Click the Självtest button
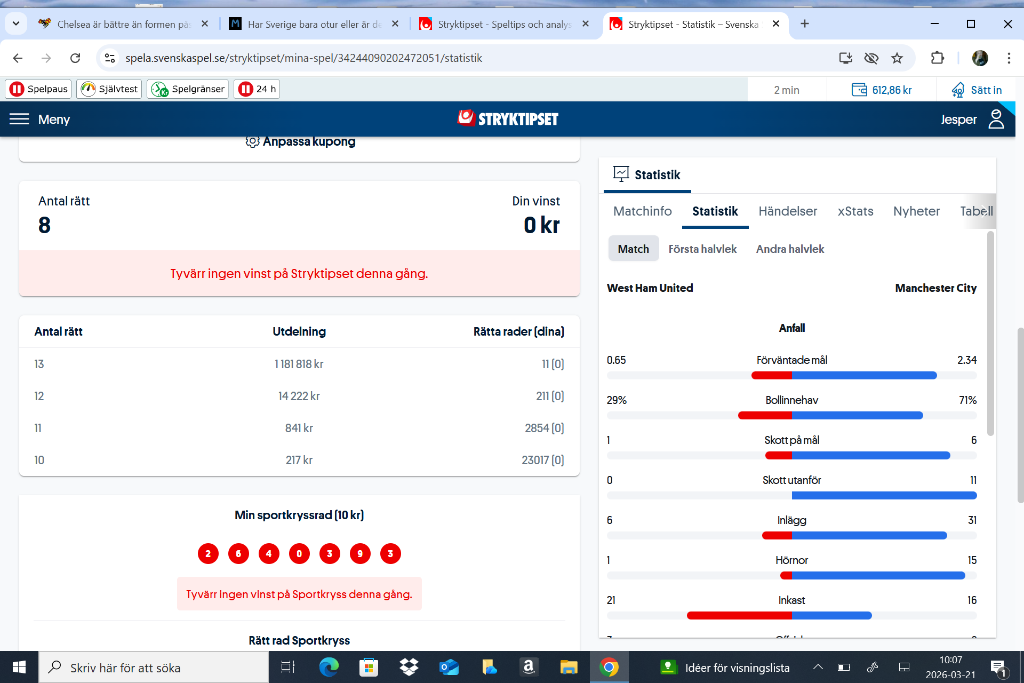This screenshot has width=1024, height=683. pyautogui.click(x=109, y=89)
